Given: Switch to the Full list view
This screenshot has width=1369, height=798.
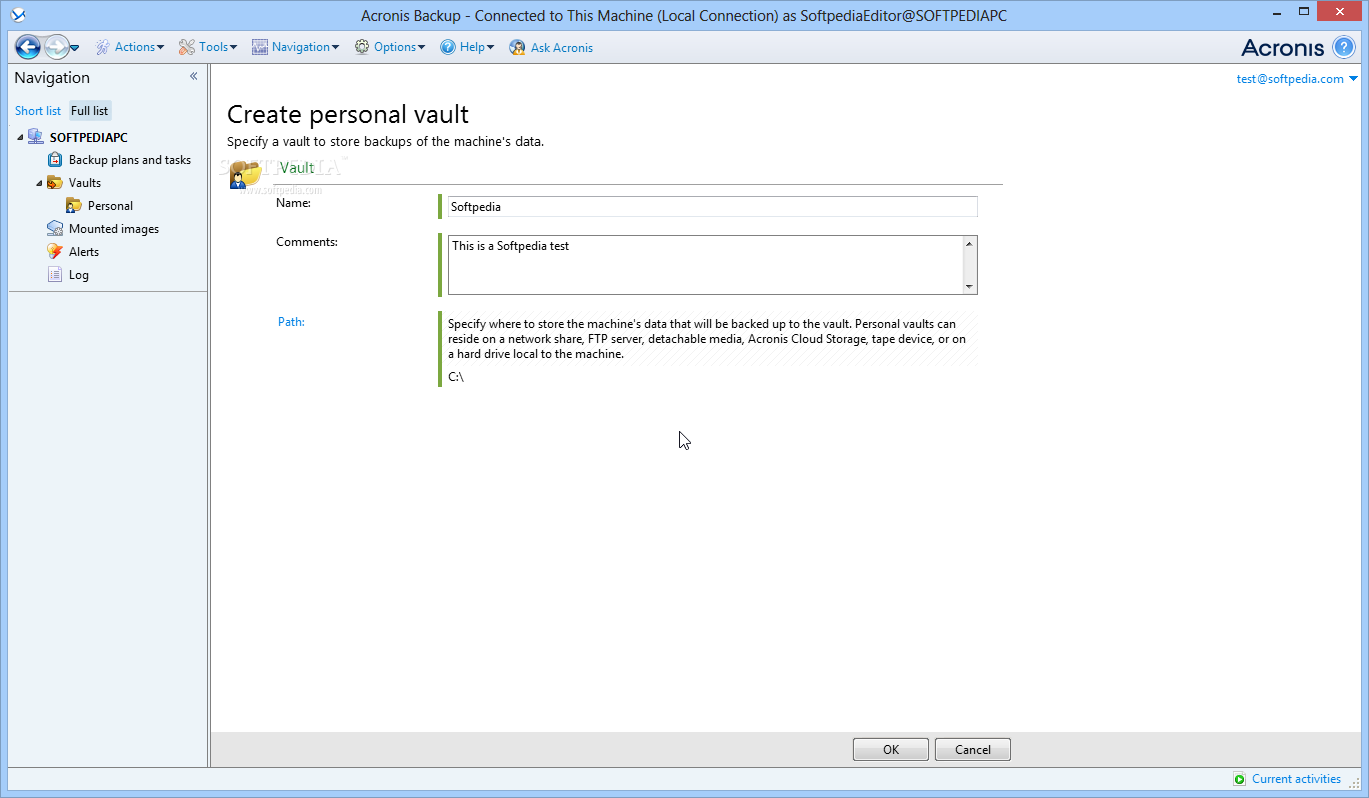Looking at the screenshot, I should pyautogui.click(x=90, y=111).
